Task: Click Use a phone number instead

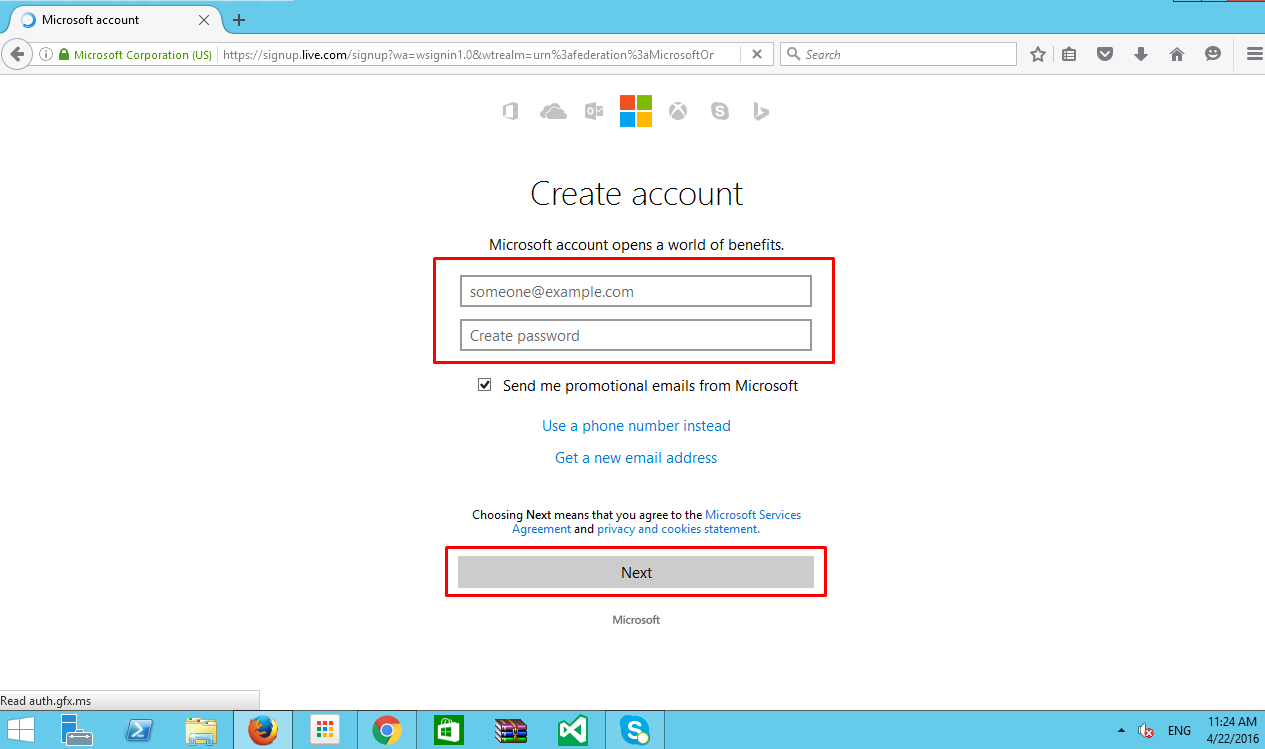Action: (636, 426)
